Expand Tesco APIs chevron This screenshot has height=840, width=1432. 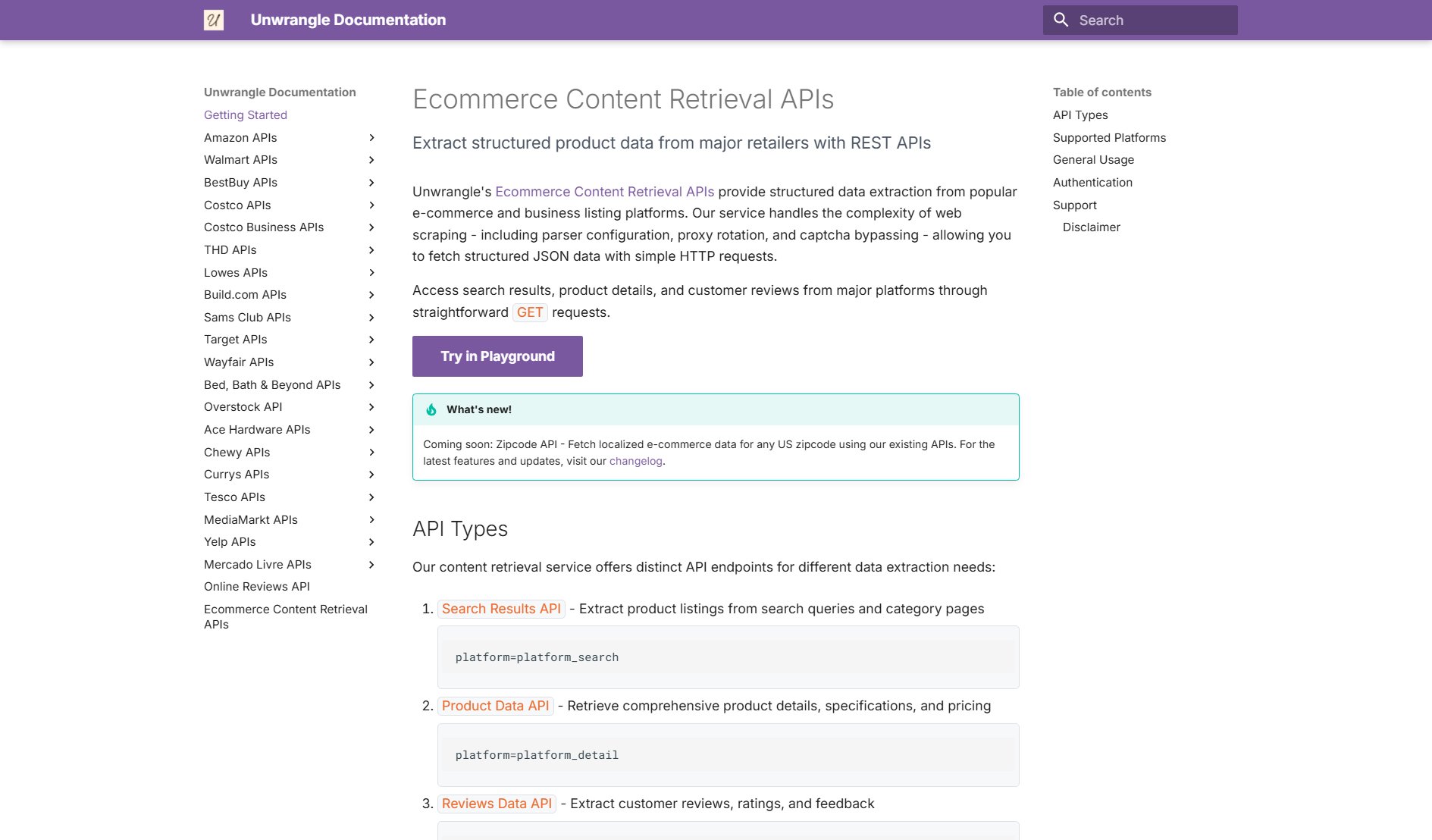371,497
